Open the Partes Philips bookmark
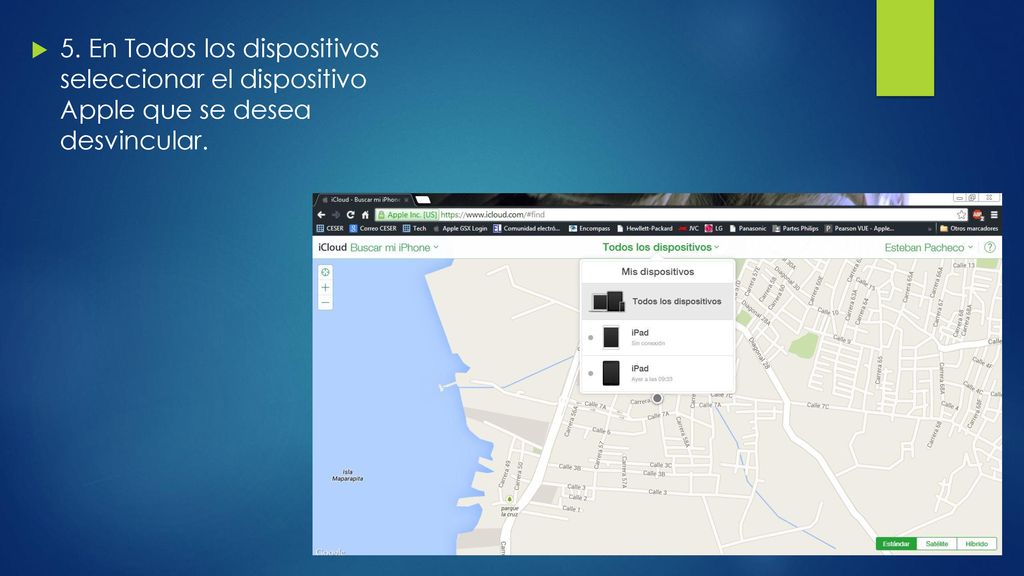Viewport: 1024px width, 576px height. pos(795,229)
